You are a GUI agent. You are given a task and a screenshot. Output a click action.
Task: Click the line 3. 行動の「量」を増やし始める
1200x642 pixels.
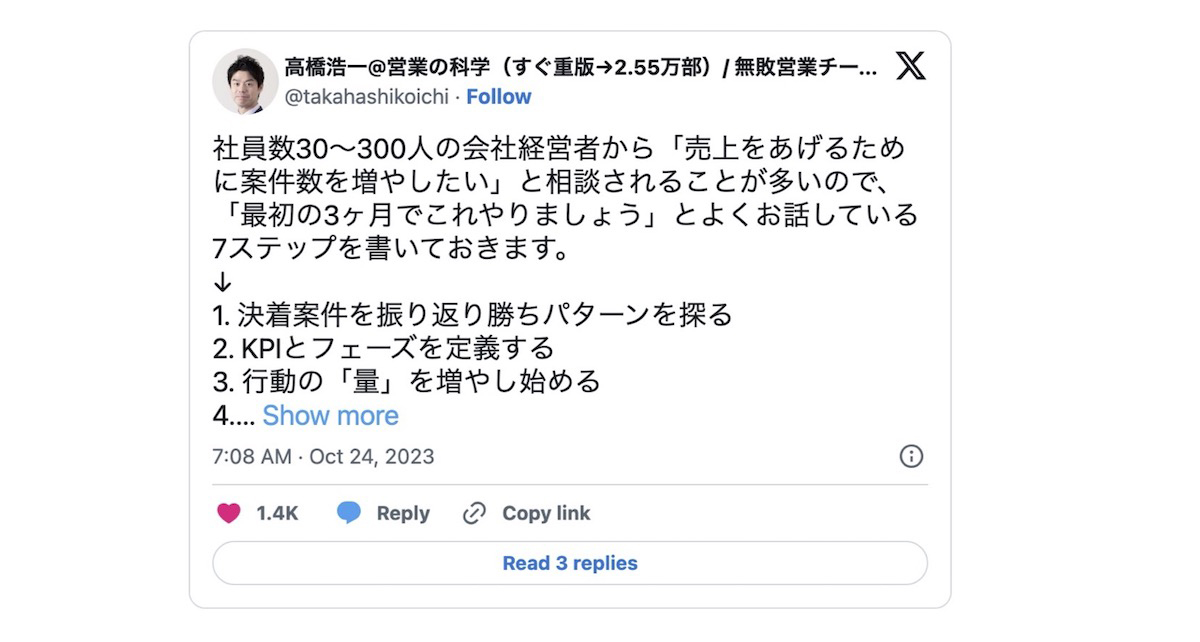tap(406, 381)
